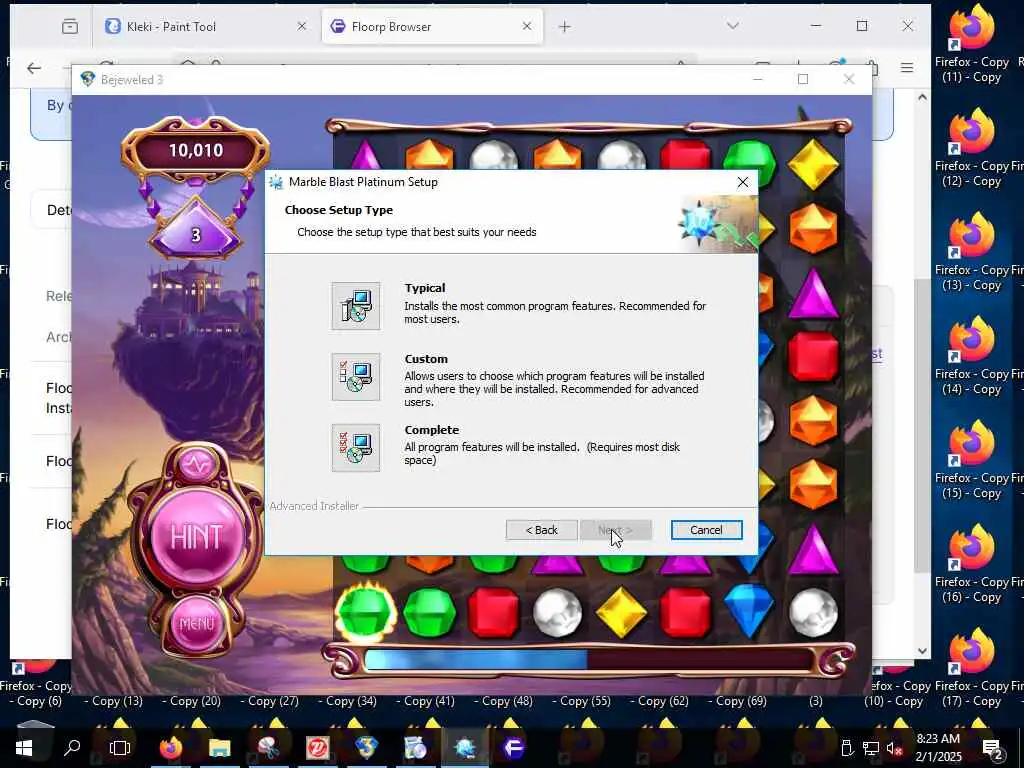This screenshot has height=768, width=1024.
Task: Open Firefox - Copy (12) desktop shortcut
Action: 972,148
